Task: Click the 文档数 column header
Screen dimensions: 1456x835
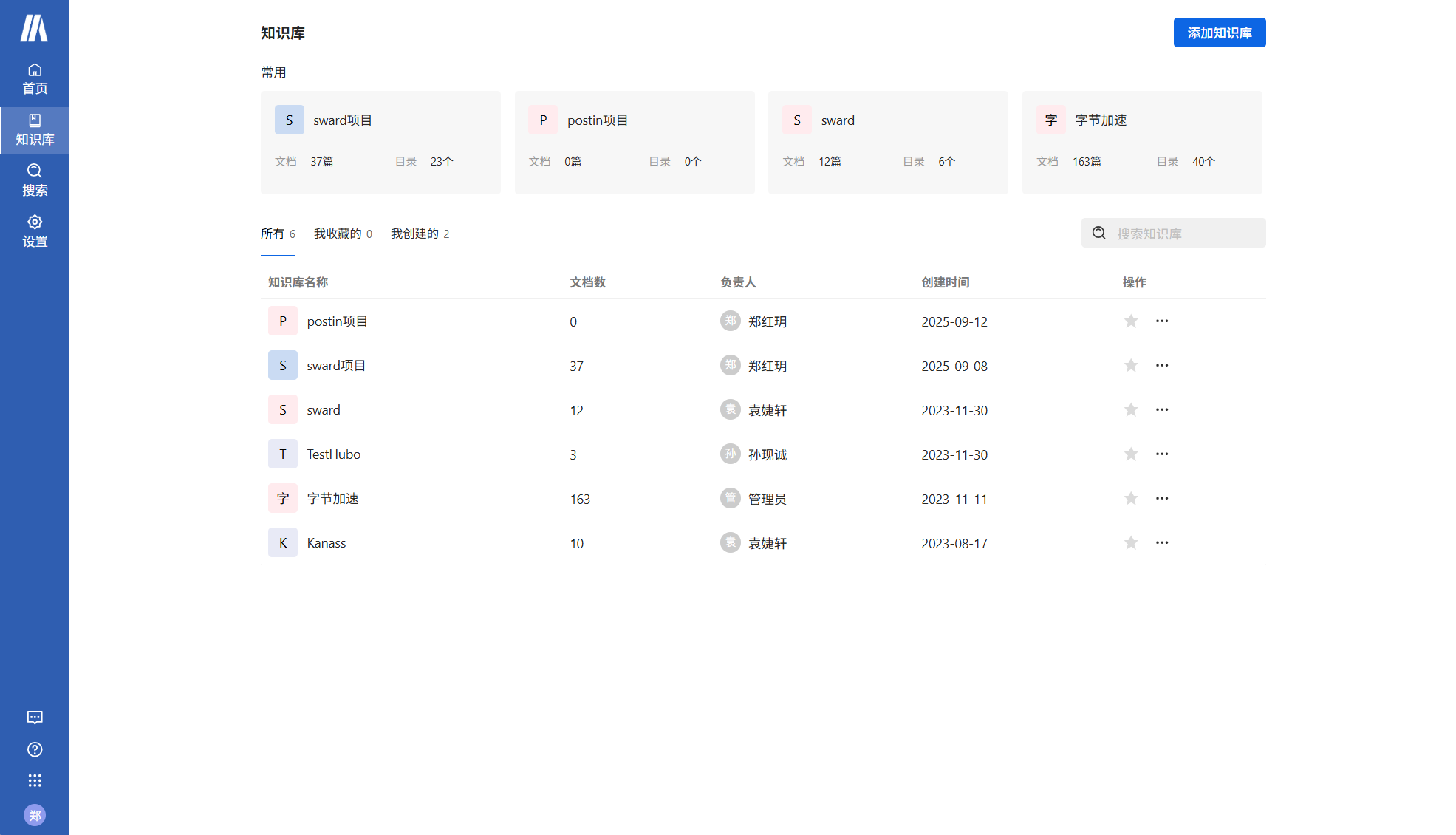Action: [x=588, y=282]
